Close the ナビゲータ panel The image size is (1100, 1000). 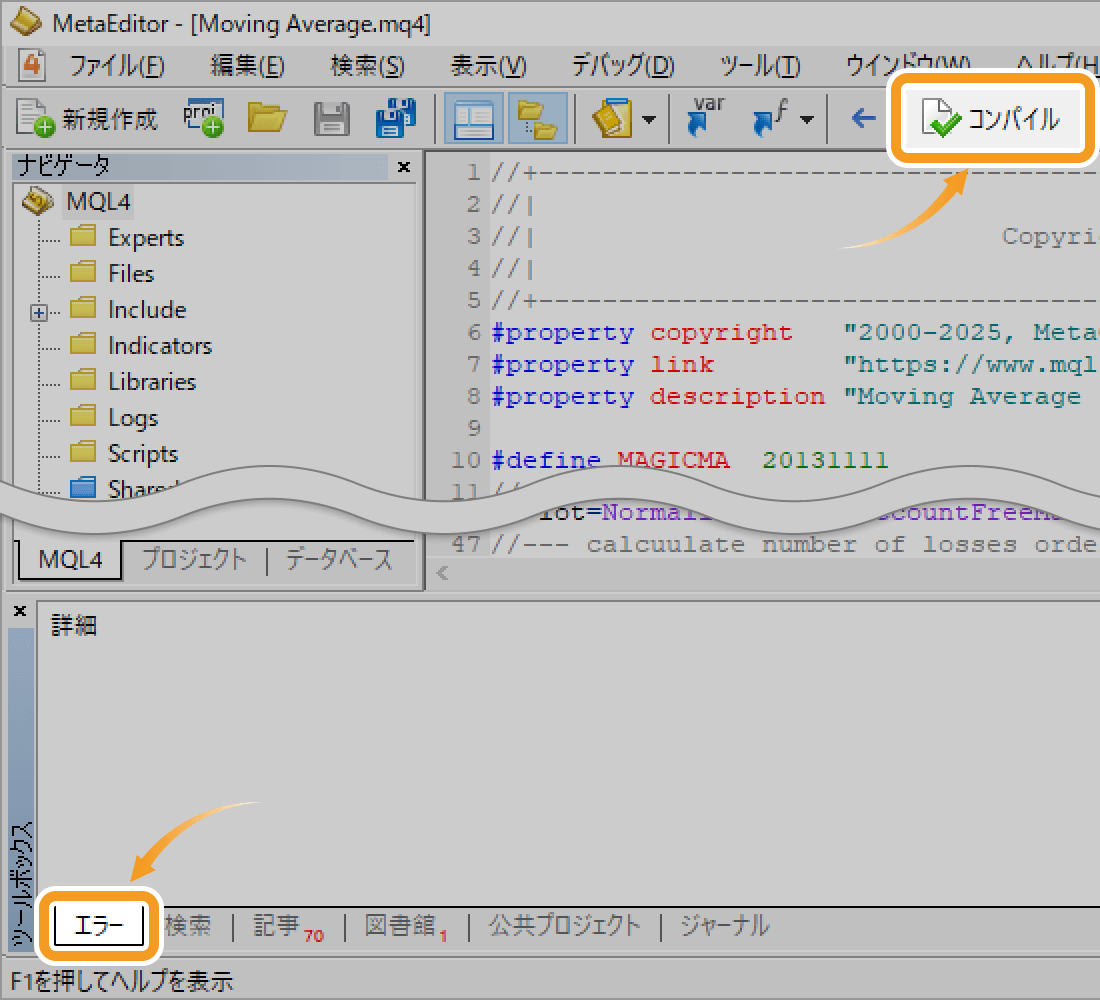(404, 167)
